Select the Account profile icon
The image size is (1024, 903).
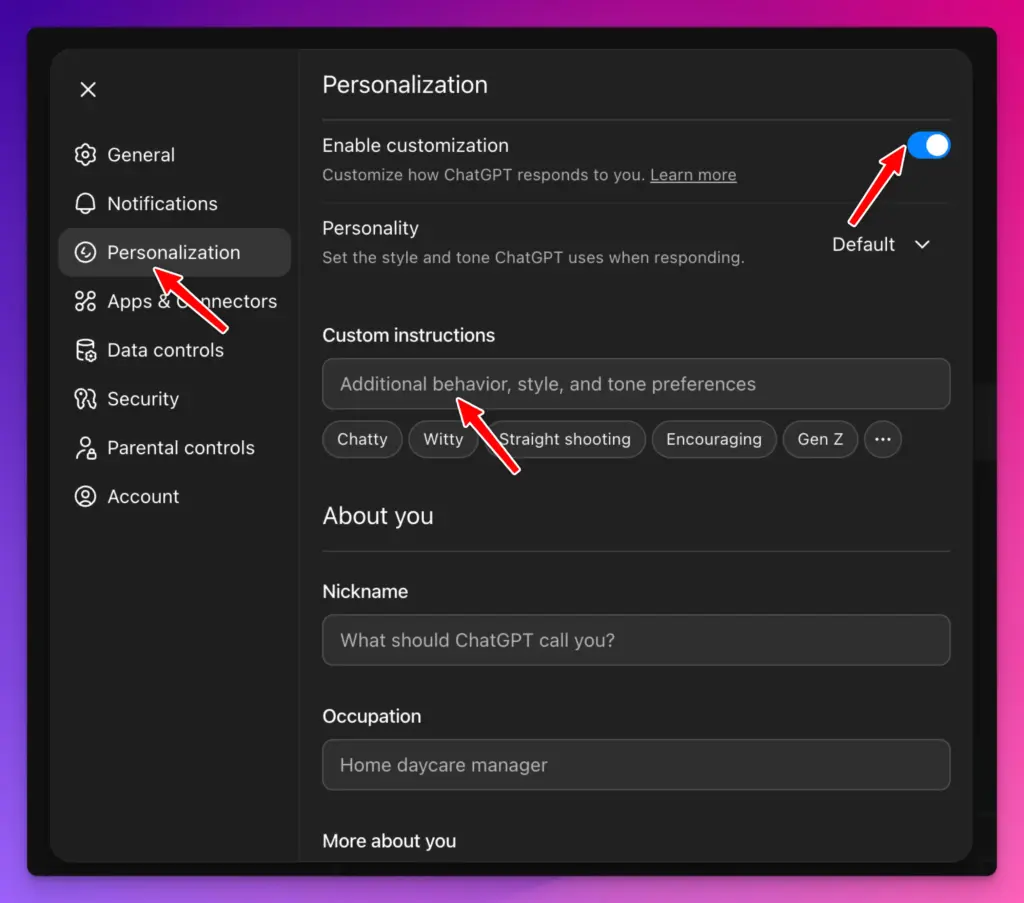pos(86,496)
